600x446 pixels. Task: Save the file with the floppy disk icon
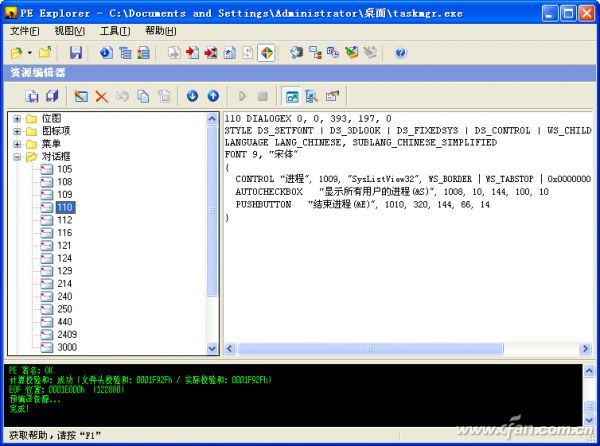(76, 52)
